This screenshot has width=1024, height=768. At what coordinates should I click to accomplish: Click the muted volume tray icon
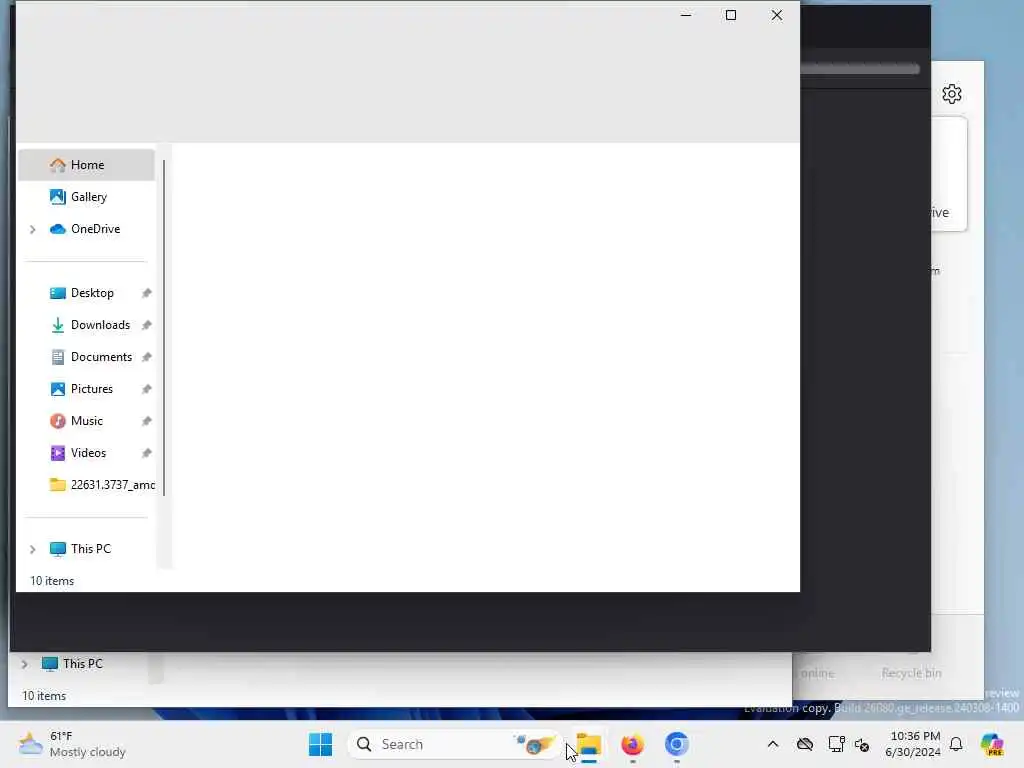tap(862, 744)
